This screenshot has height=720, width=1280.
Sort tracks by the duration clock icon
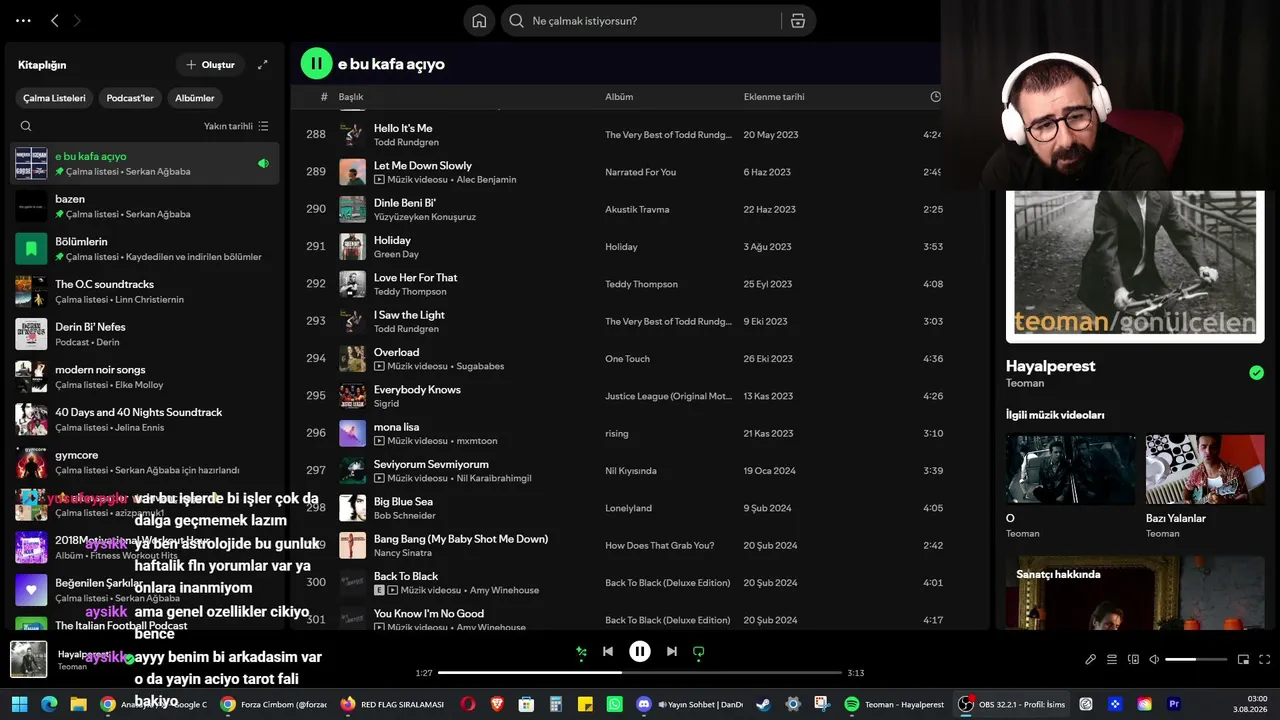pyautogui.click(x=936, y=97)
